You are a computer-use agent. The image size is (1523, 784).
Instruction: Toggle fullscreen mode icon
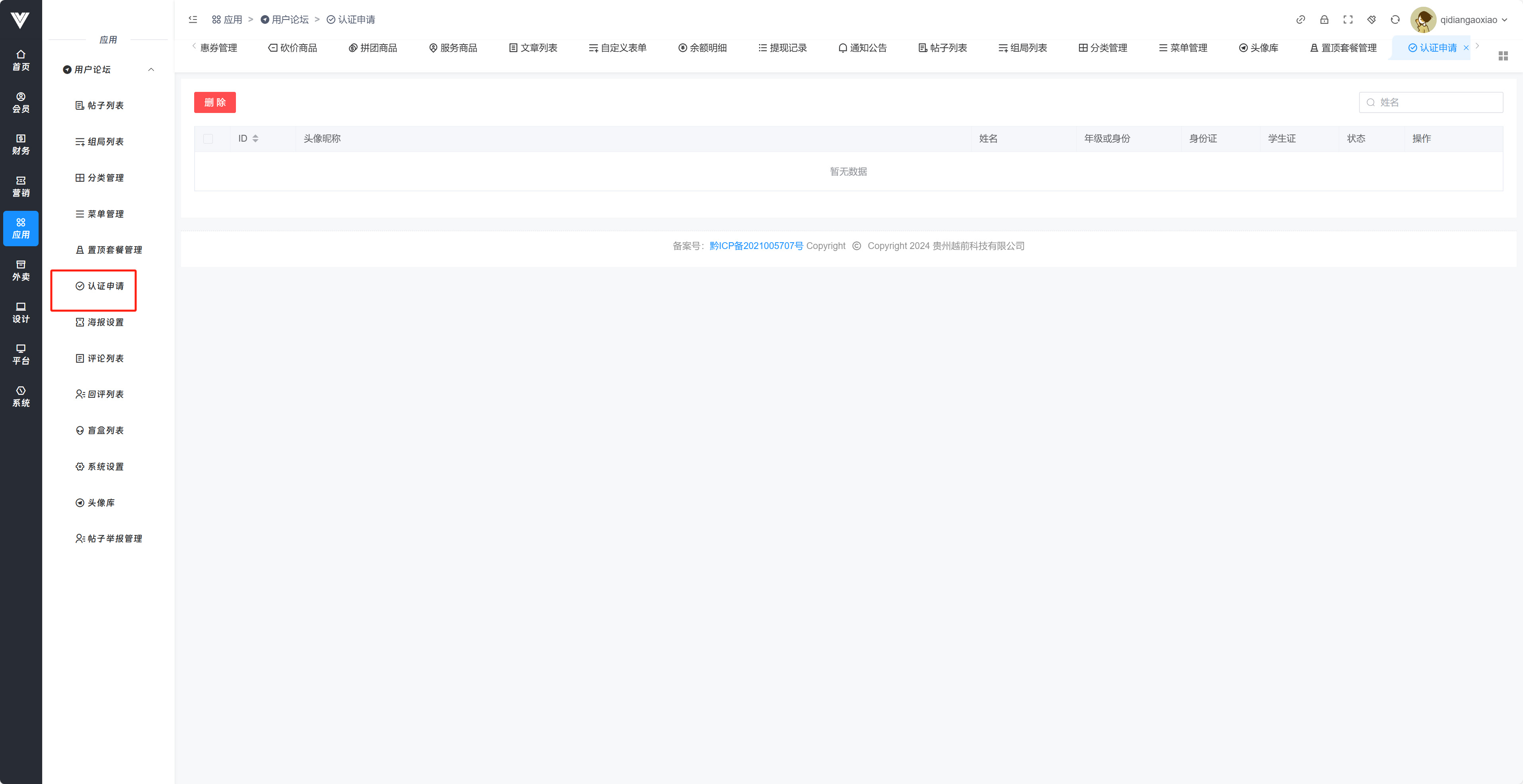[x=1348, y=19]
